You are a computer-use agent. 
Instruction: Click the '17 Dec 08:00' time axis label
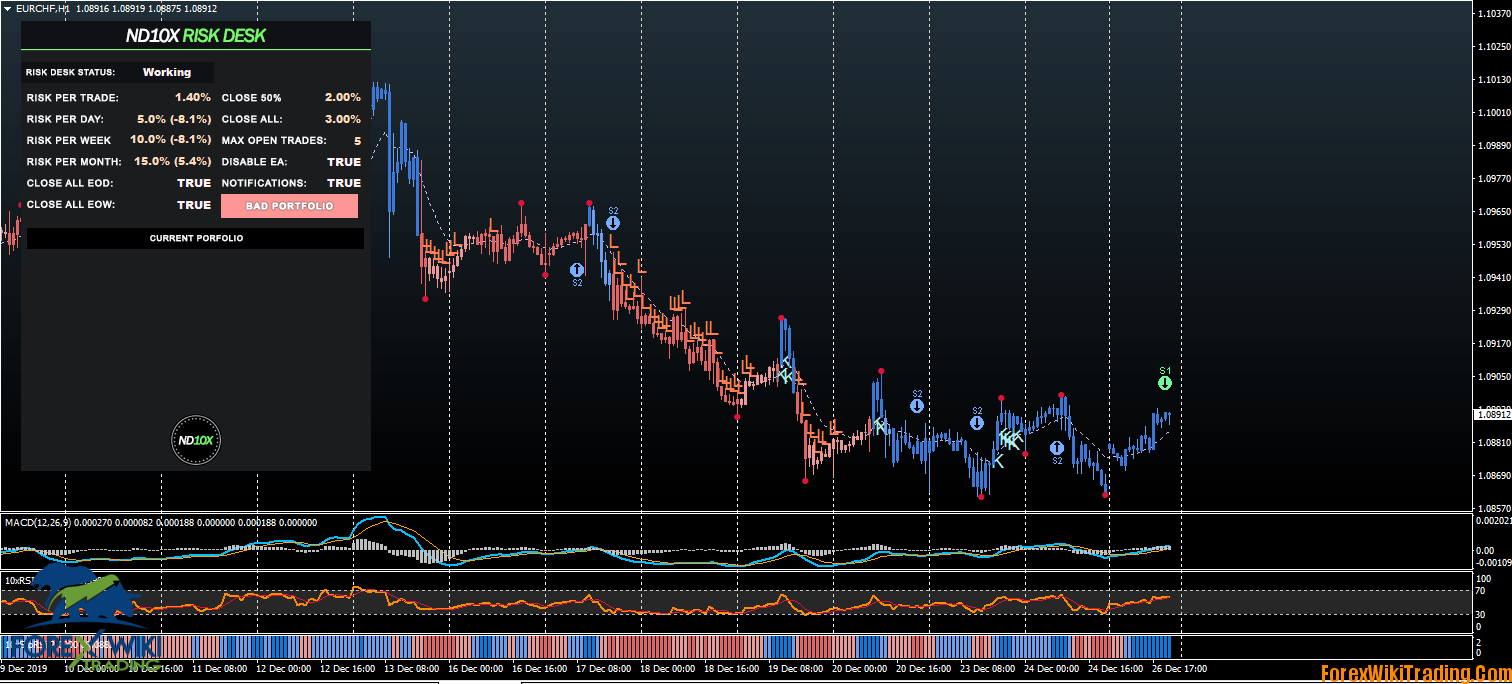[603, 668]
